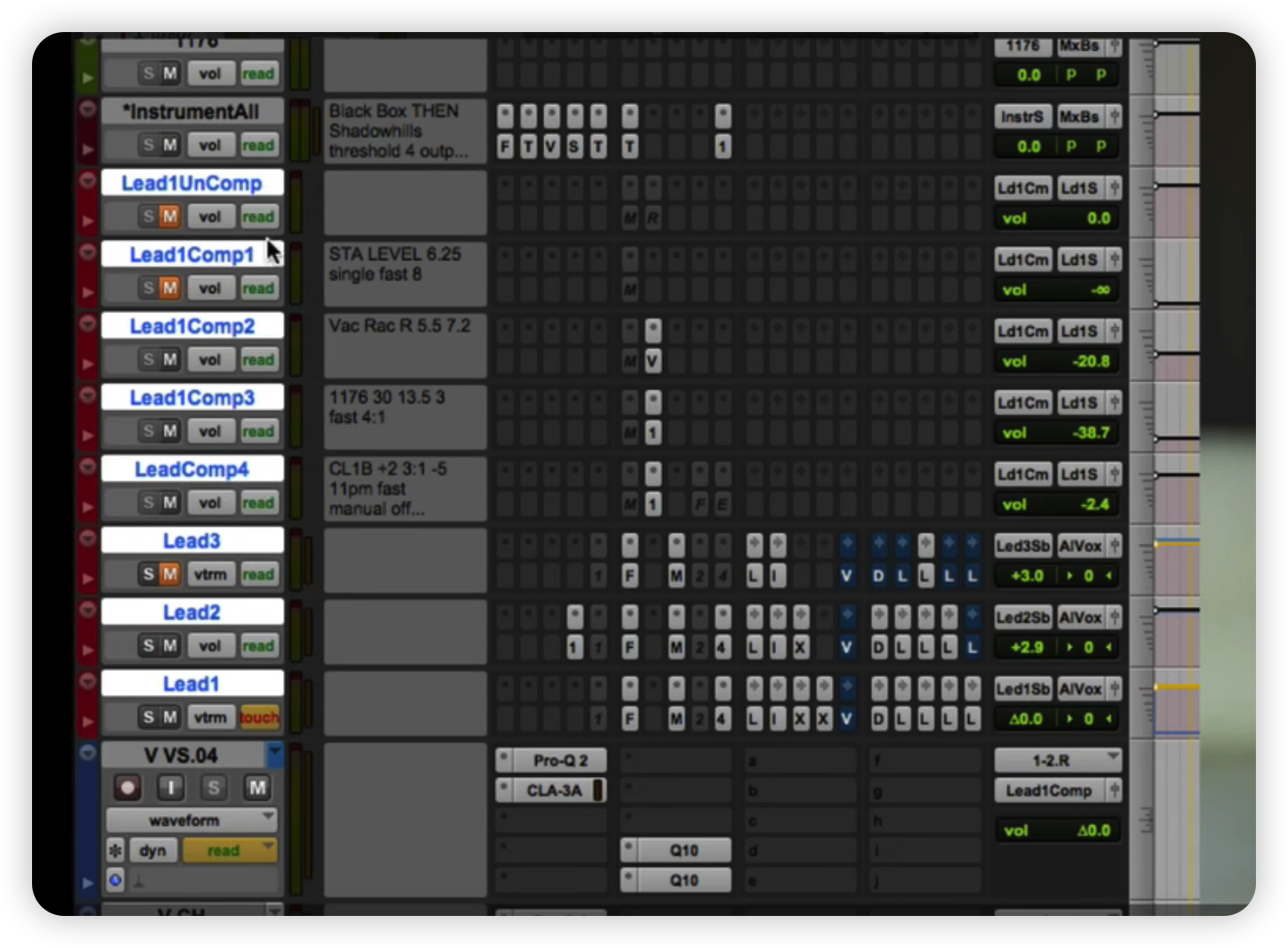The width and height of the screenshot is (1288, 948).
Task: Record-enable the V VS.04 track
Action: point(128,788)
